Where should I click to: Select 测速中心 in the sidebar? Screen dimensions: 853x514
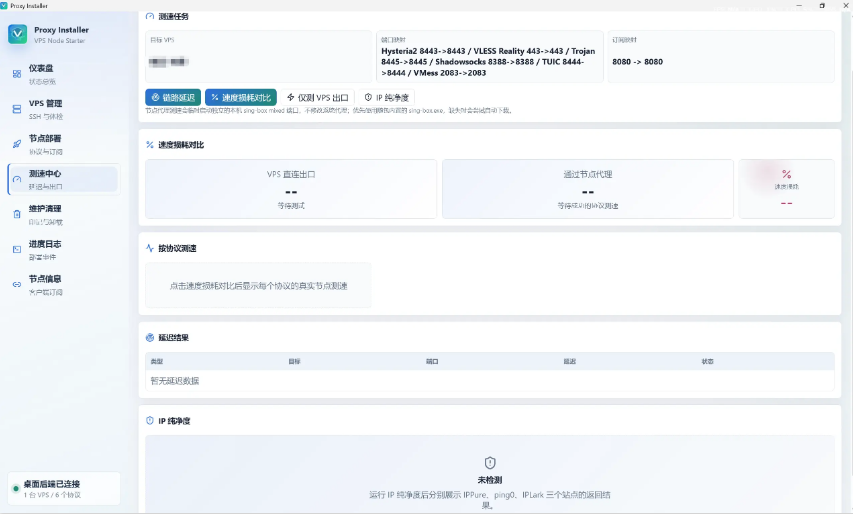pos(63,179)
